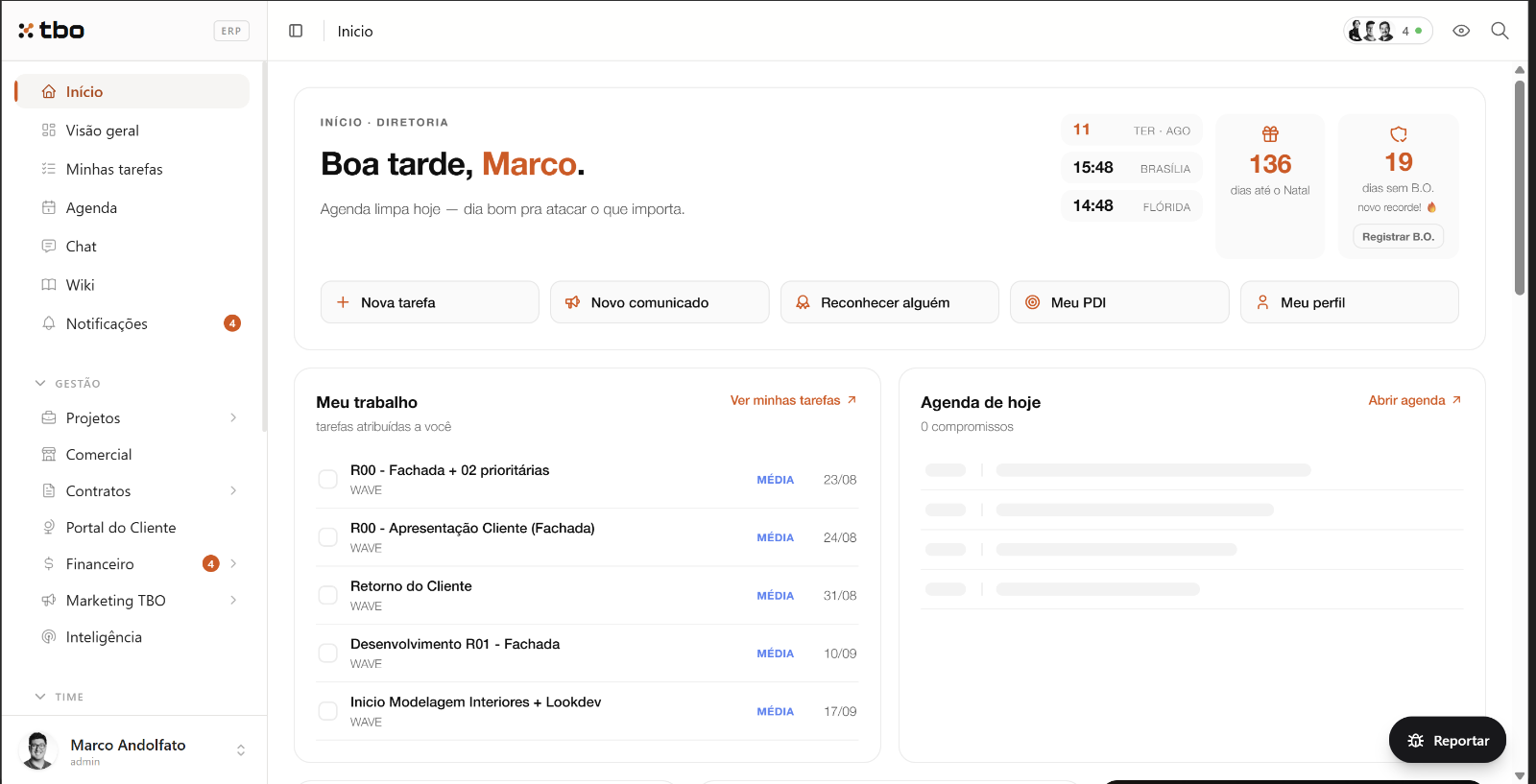The height and width of the screenshot is (784, 1536).
Task: Click the MÉDIA priority on Retorno do Cliente
Action: [775, 596]
